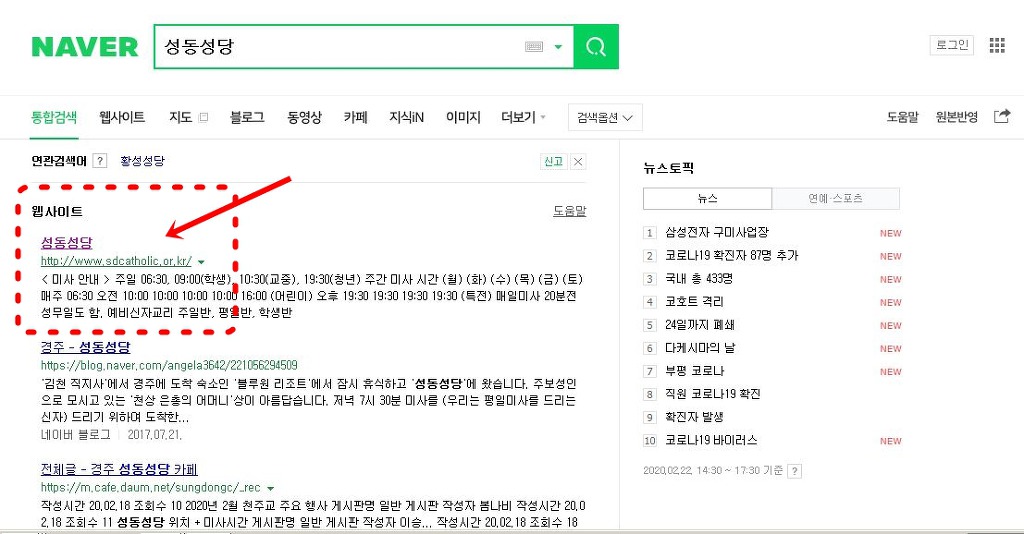The image size is (1024, 534).
Task: Open the m.cafe.daum.net/sungdongc URL
Action: click(x=150, y=487)
